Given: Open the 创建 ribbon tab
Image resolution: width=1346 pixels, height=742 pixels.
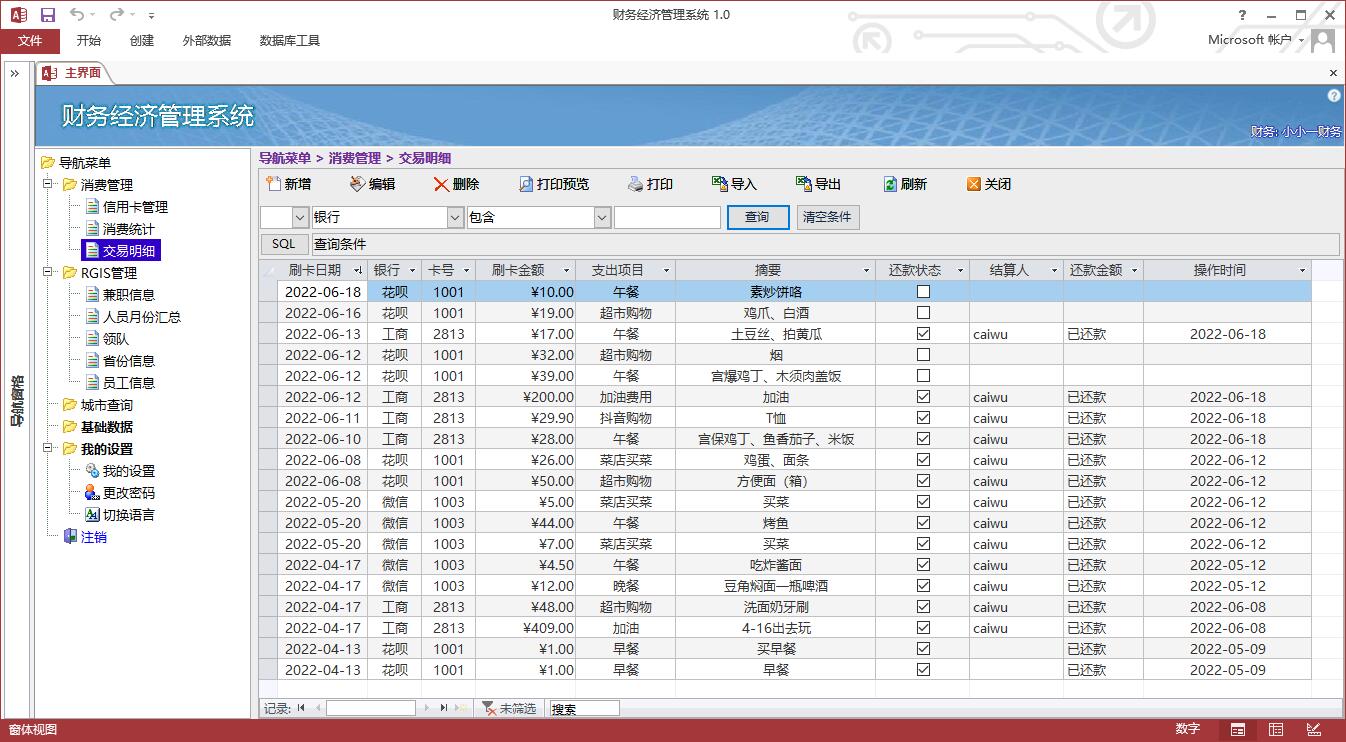Looking at the screenshot, I should [x=142, y=41].
